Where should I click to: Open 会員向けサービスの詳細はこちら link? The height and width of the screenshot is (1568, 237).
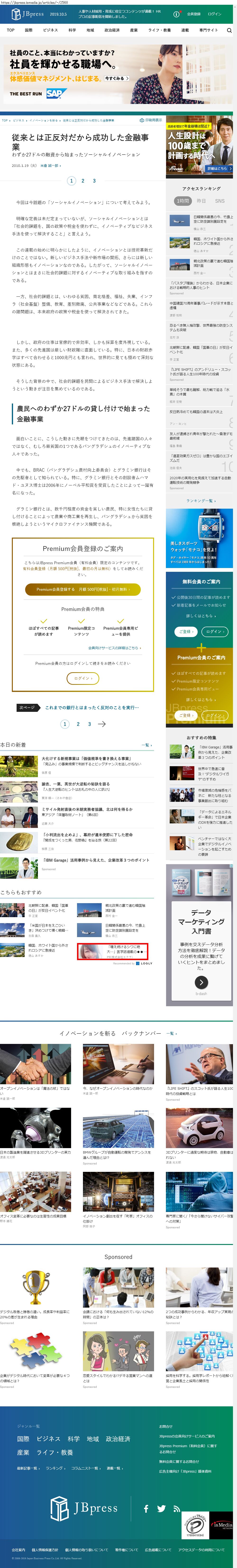[114, 648]
